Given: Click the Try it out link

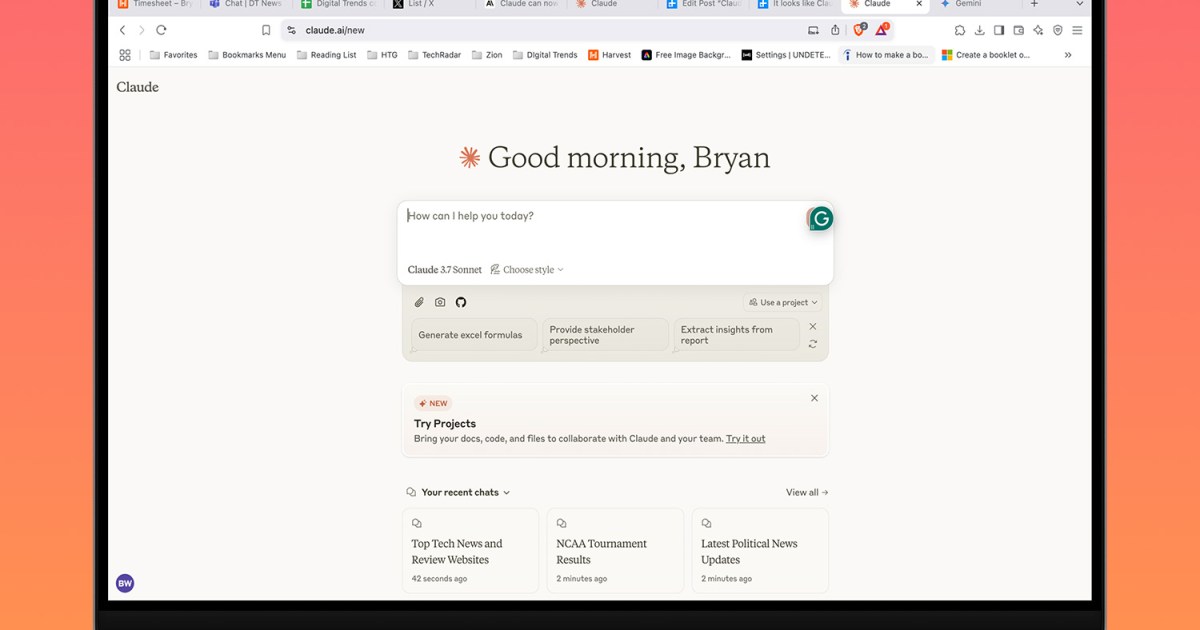Looking at the screenshot, I should tap(745, 439).
